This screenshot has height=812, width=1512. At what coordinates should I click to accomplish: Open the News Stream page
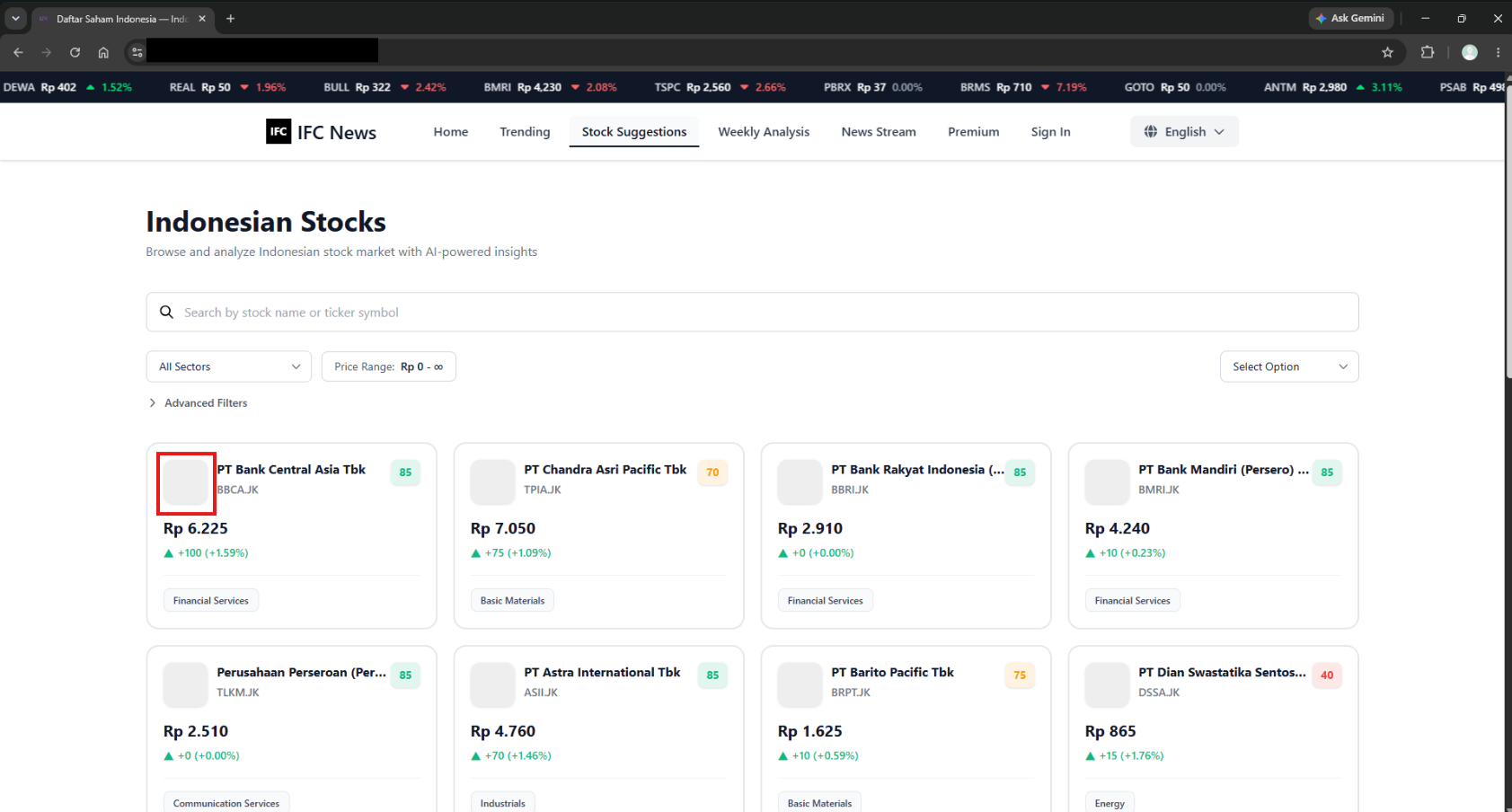879,131
